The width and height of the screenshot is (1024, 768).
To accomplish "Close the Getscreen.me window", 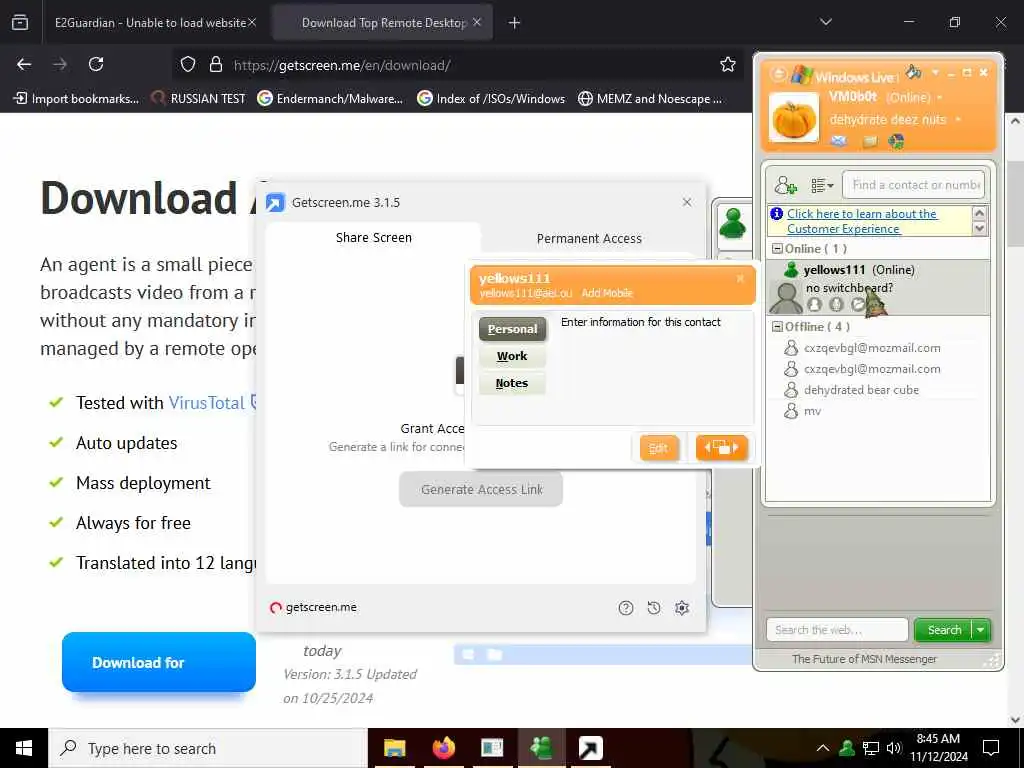I will [x=687, y=202].
